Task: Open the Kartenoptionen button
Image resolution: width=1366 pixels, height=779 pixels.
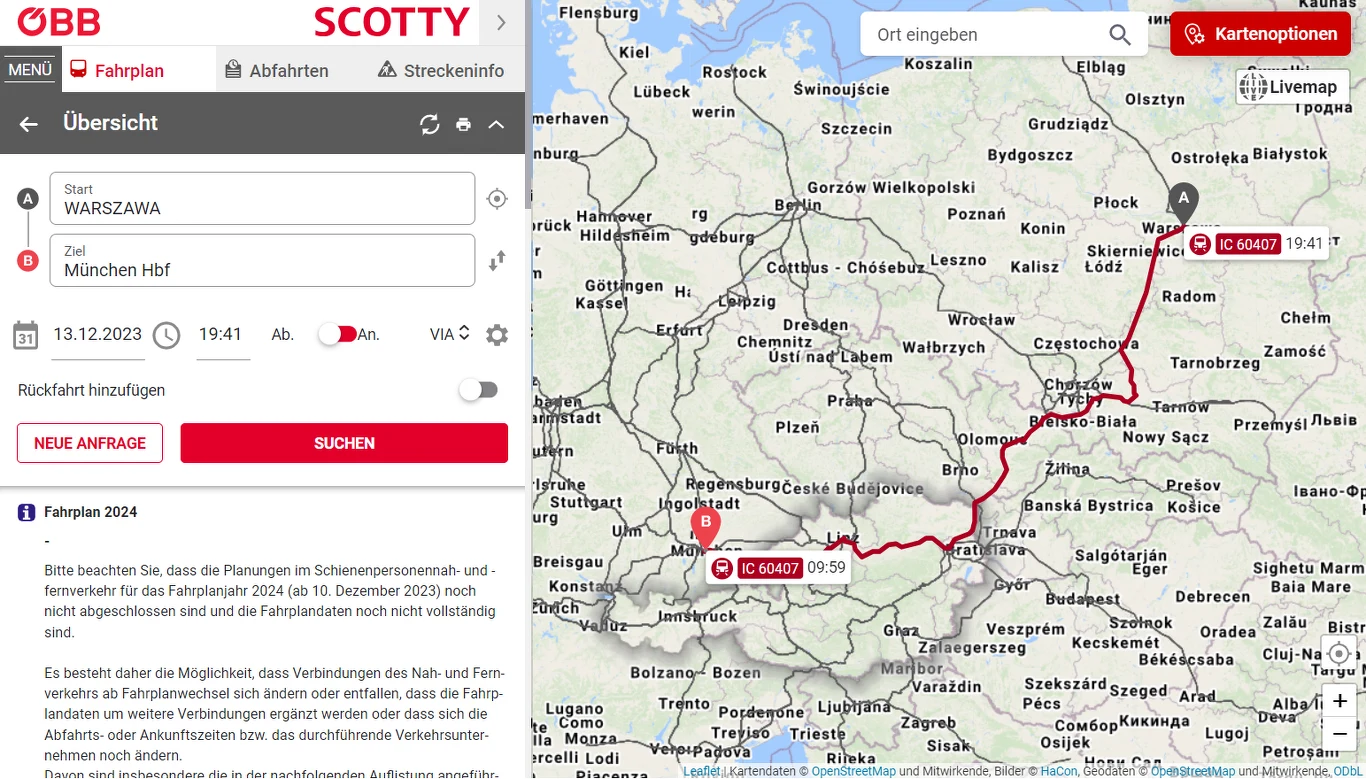Action: click(x=1260, y=34)
